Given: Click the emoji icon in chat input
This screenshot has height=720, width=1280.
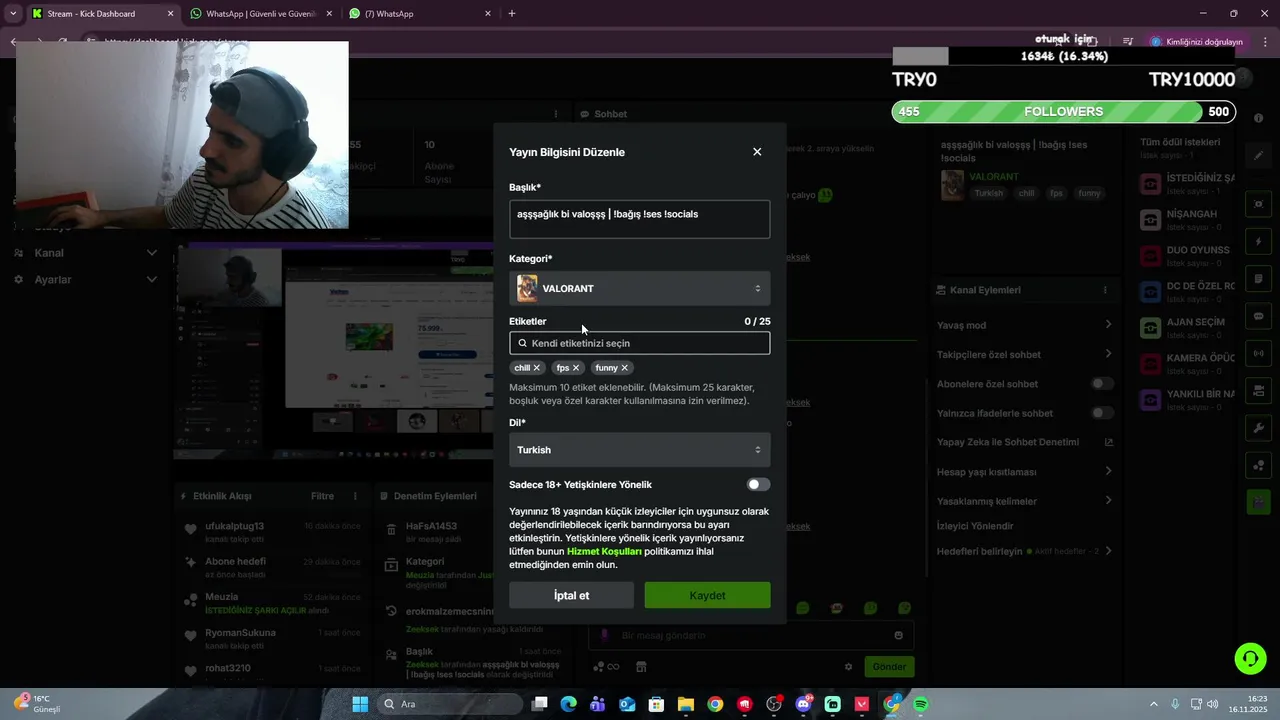Looking at the screenshot, I should click(x=898, y=635).
